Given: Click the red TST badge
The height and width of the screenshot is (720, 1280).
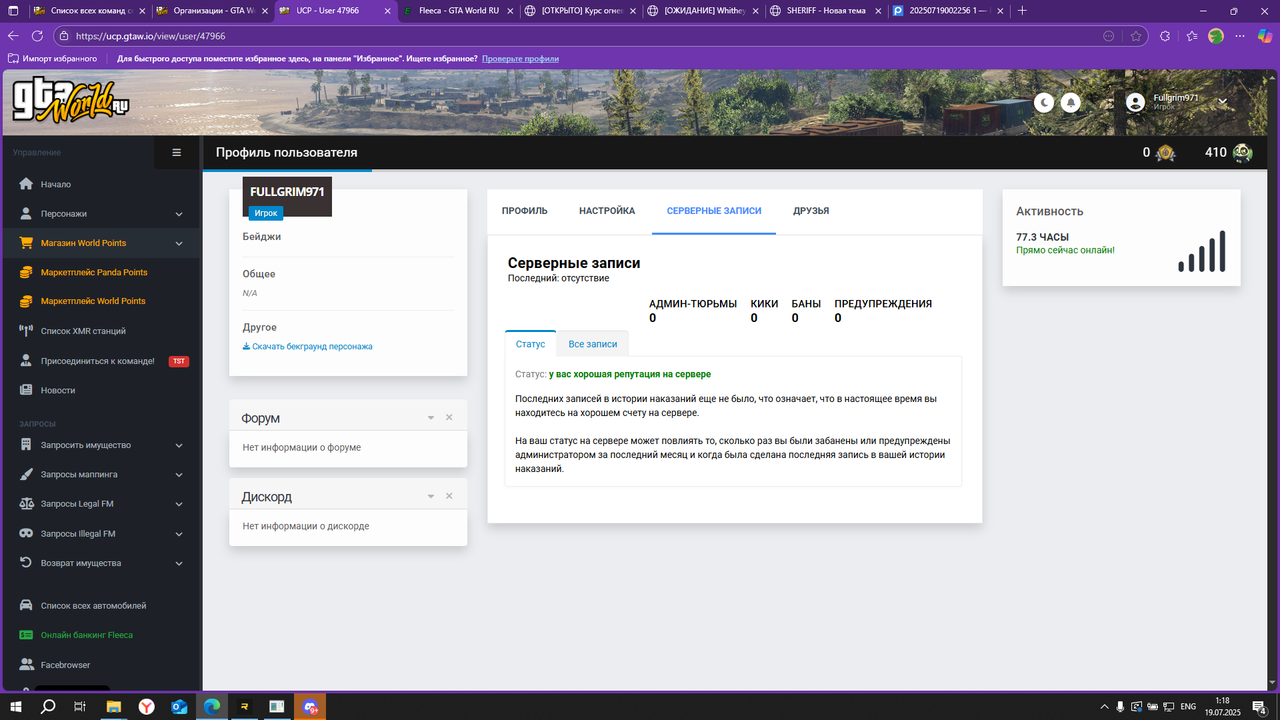Looking at the screenshot, I should click(178, 361).
